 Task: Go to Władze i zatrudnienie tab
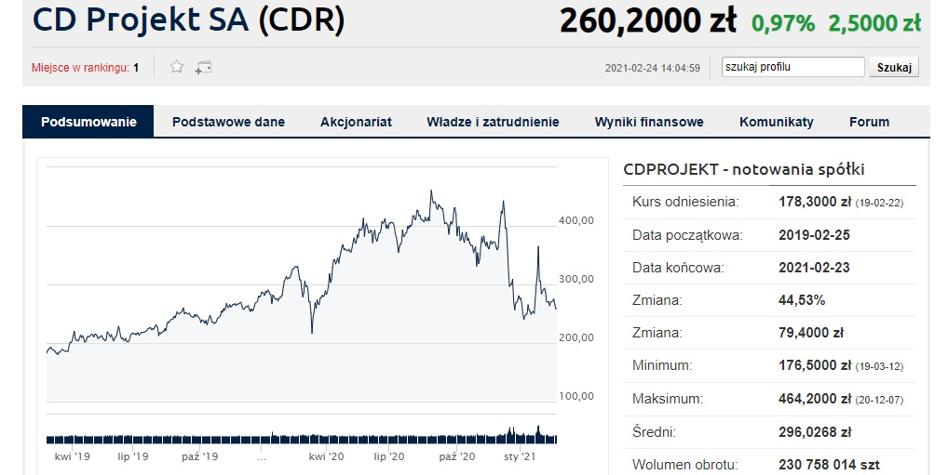(x=493, y=121)
